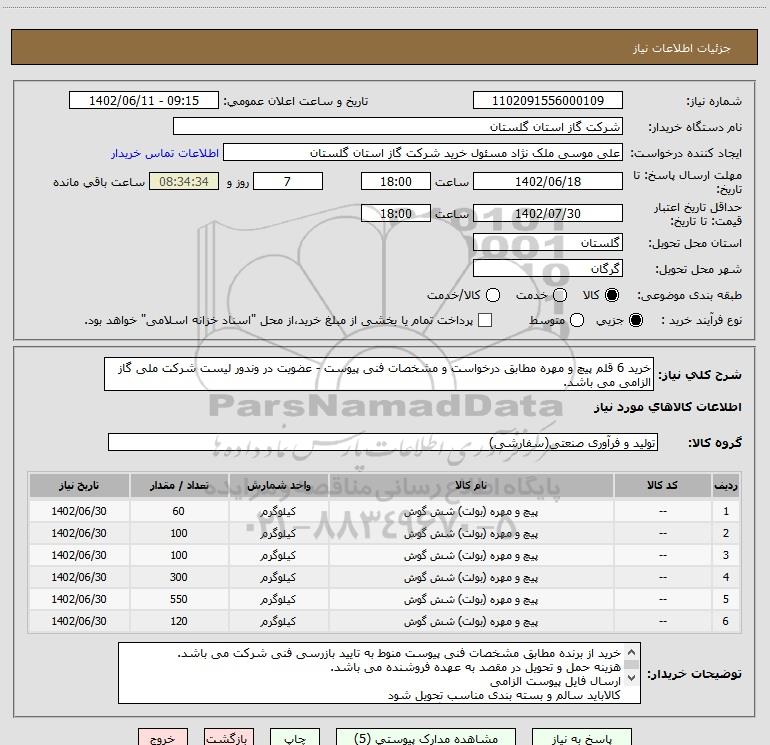Click the delivery province field گلستان
Screen dimensions: 770x745
(x=548, y=242)
